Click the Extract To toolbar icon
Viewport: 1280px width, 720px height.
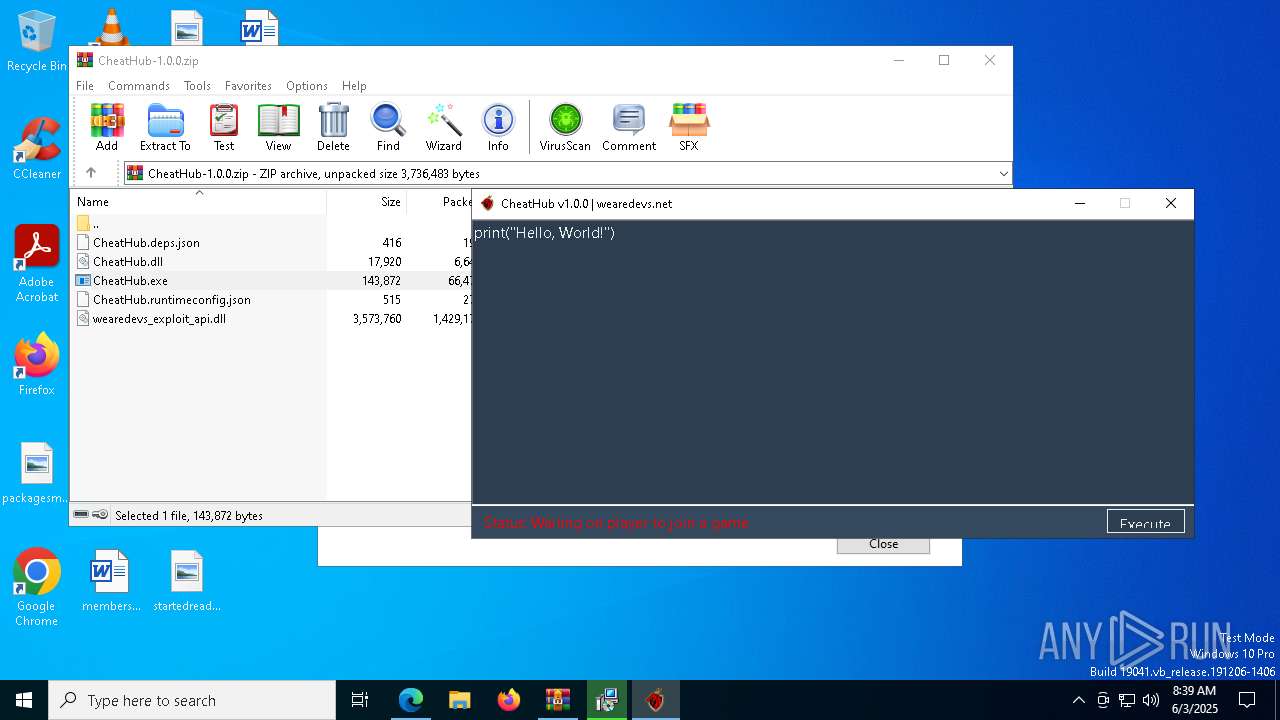click(x=165, y=127)
